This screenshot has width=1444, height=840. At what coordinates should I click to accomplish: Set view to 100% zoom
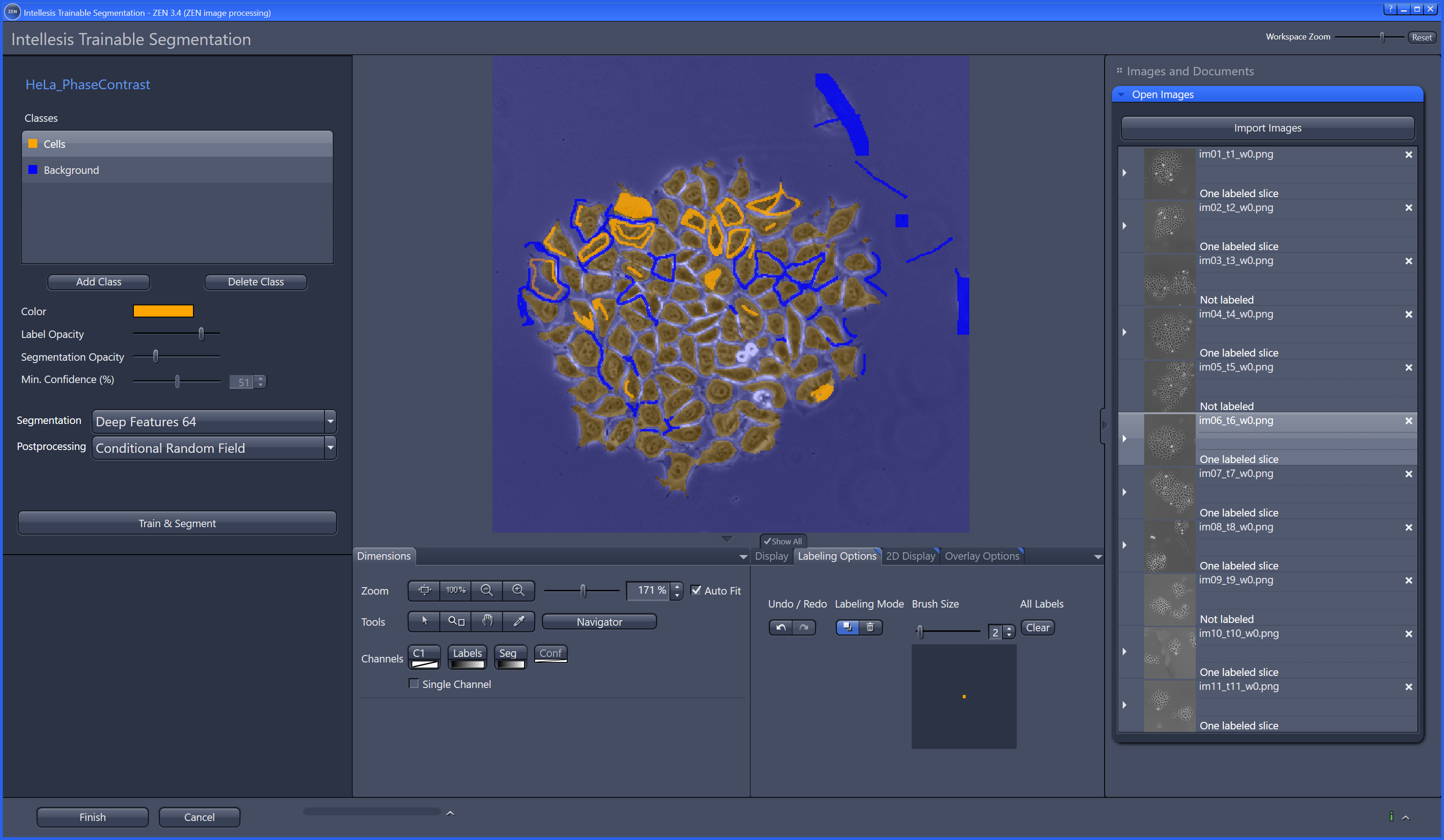(455, 590)
